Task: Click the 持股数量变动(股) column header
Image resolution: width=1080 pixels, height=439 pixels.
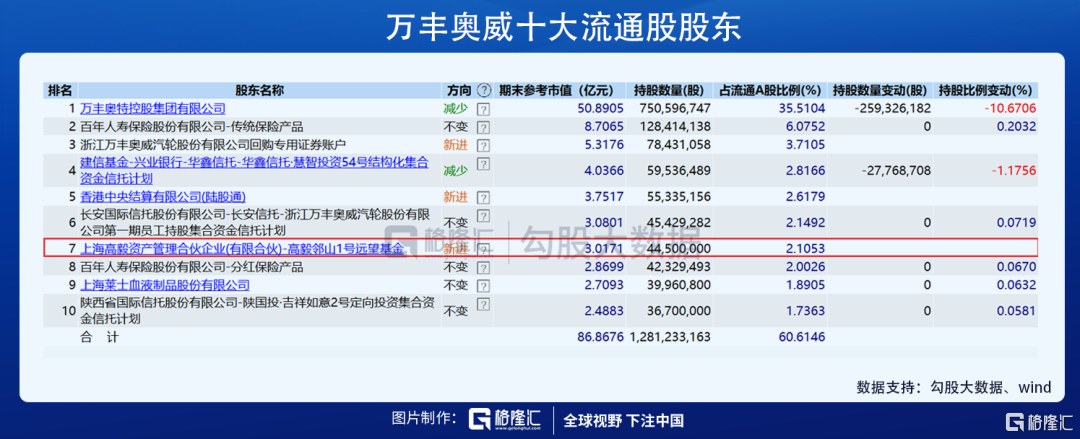Action: [x=880, y=90]
